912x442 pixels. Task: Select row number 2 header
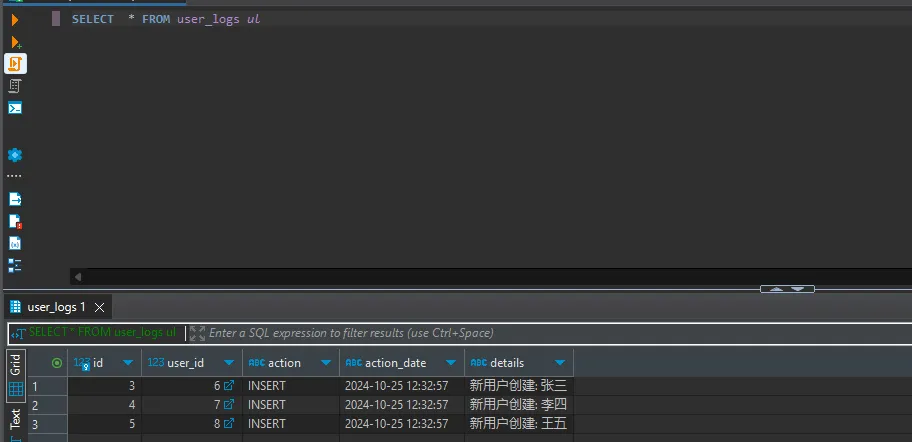(x=48, y=405)
